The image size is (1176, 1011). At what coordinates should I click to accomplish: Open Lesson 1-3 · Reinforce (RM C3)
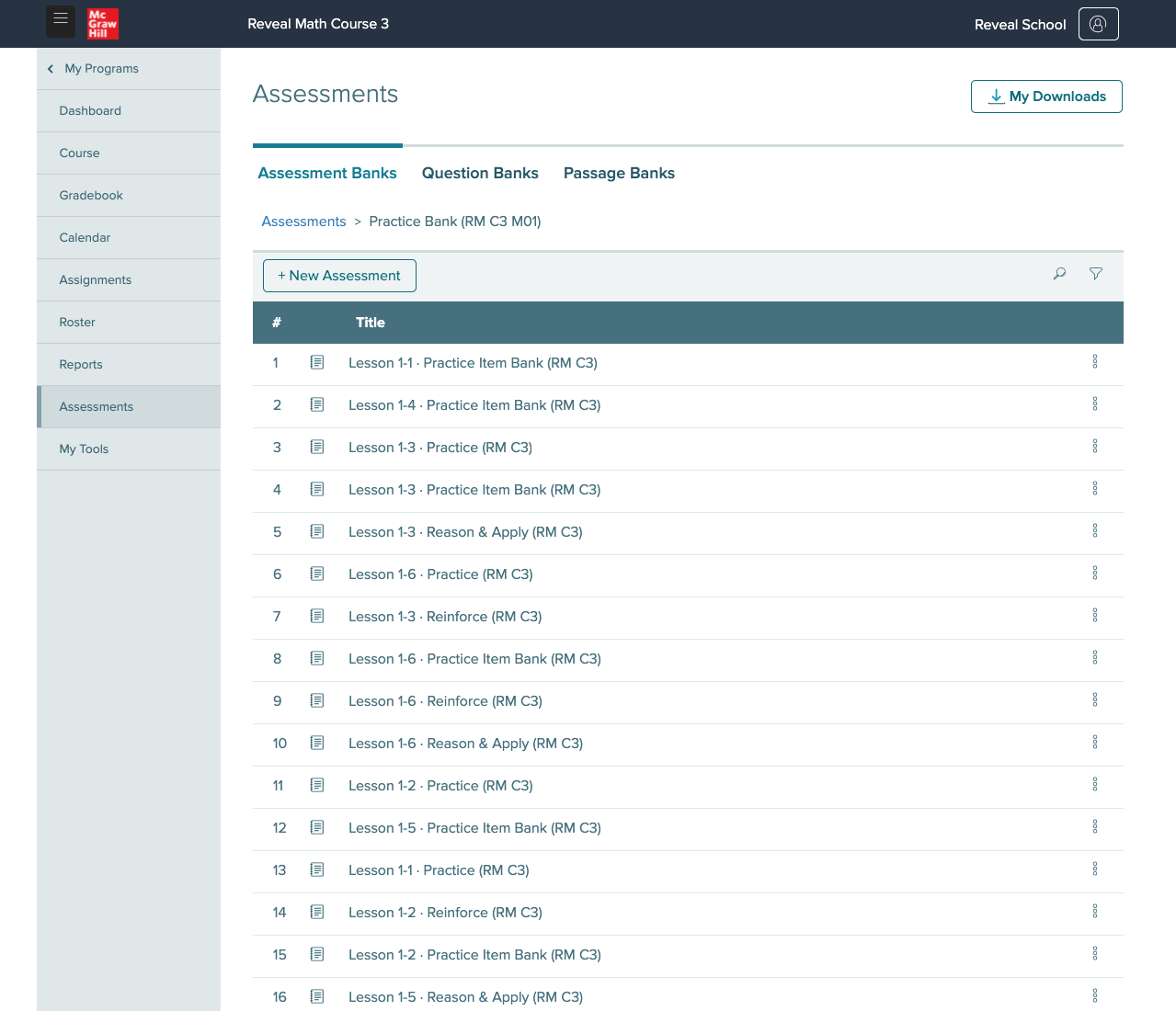[445, 617]
